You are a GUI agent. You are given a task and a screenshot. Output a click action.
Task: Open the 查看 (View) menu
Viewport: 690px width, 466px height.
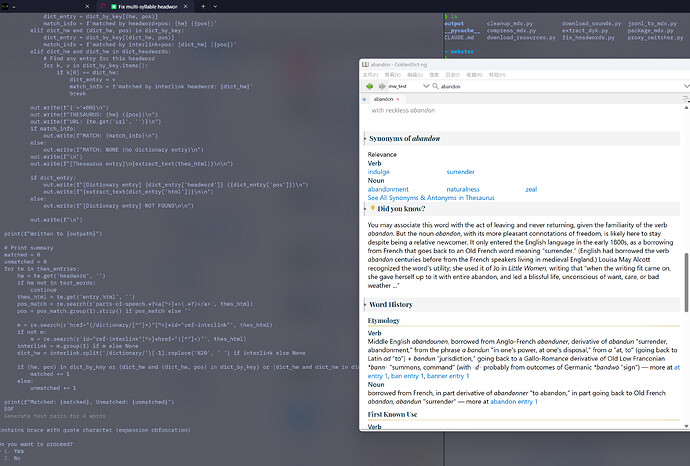point(393,75)
